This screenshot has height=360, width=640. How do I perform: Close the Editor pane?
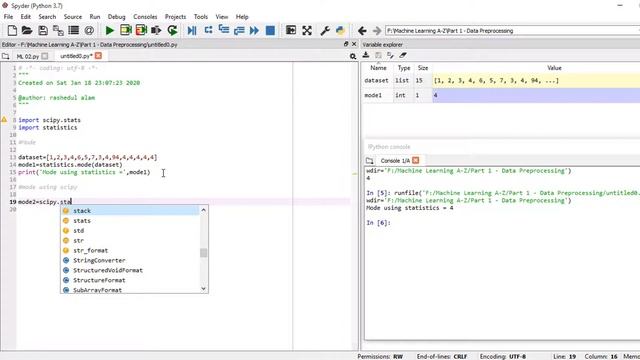point(354,44)
